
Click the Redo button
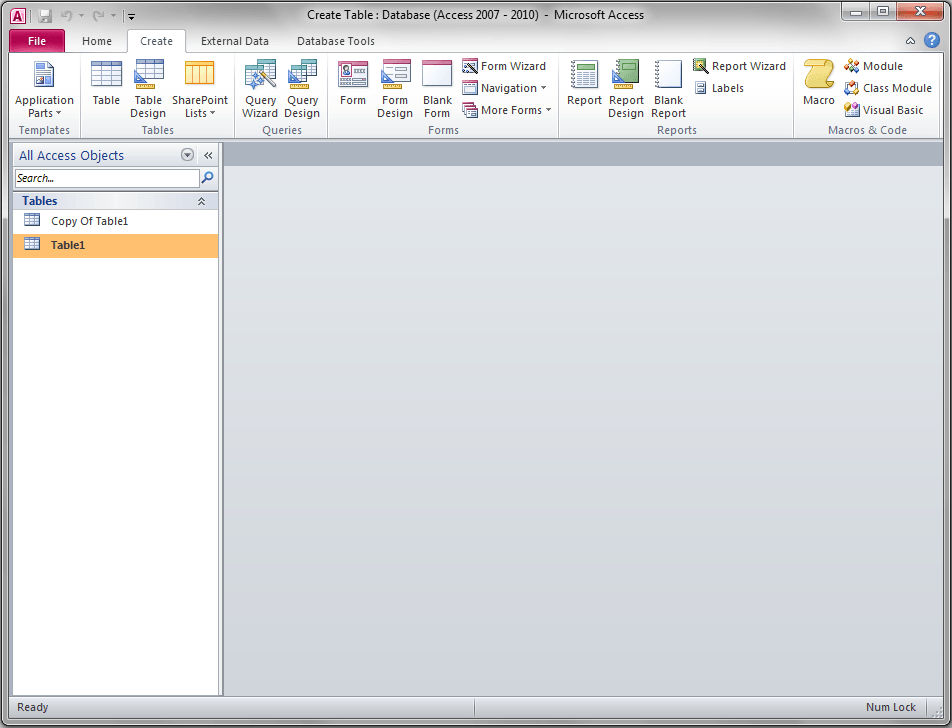pyautogui.click(x=98, y=16)
